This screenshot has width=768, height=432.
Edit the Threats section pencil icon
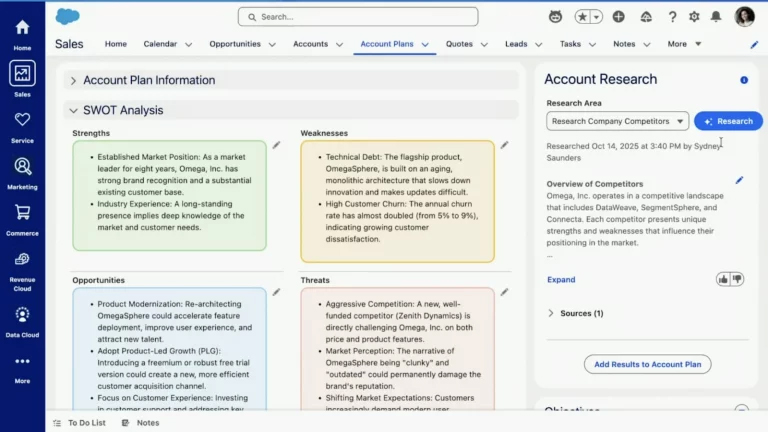click(504, 292)
